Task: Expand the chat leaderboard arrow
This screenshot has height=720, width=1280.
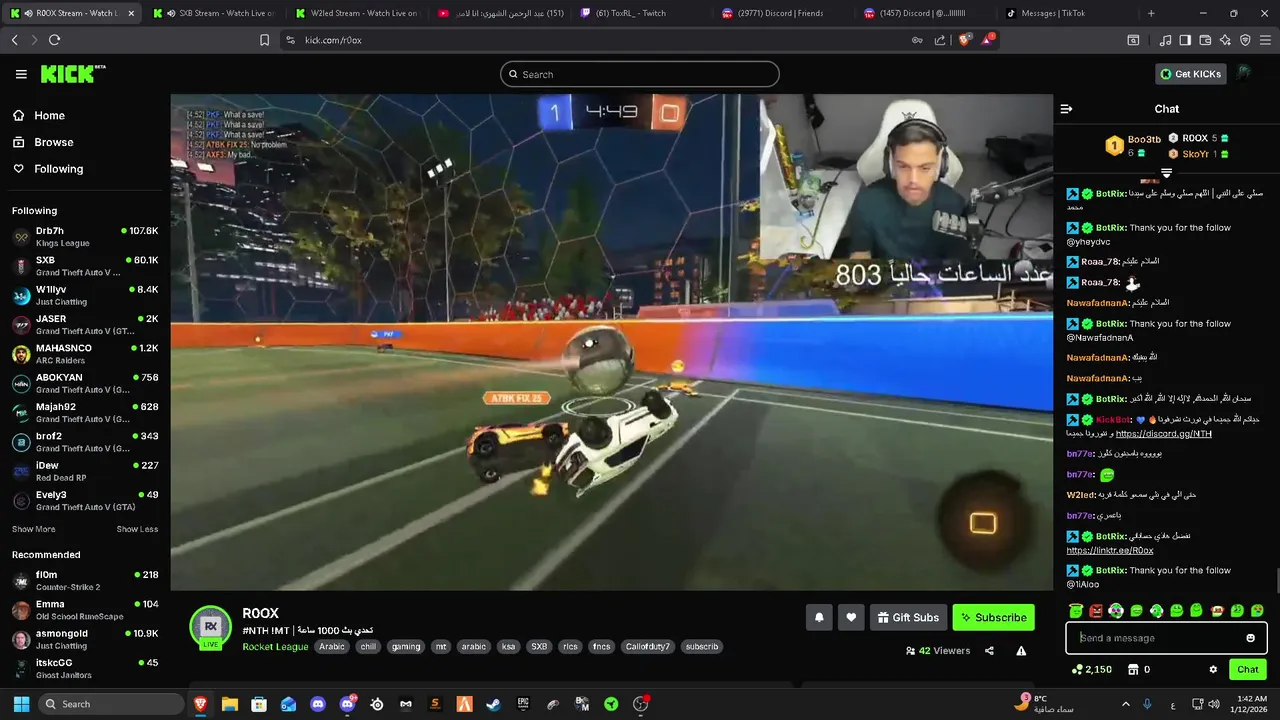Action: (x=1166, y=173)
